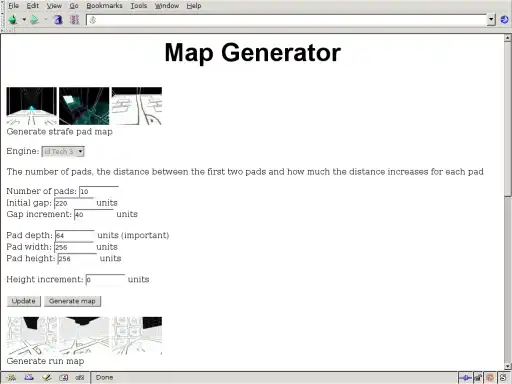Click the Back navigation arrow
The height and width of the screenshot is (384, 512).
(13, 20)
